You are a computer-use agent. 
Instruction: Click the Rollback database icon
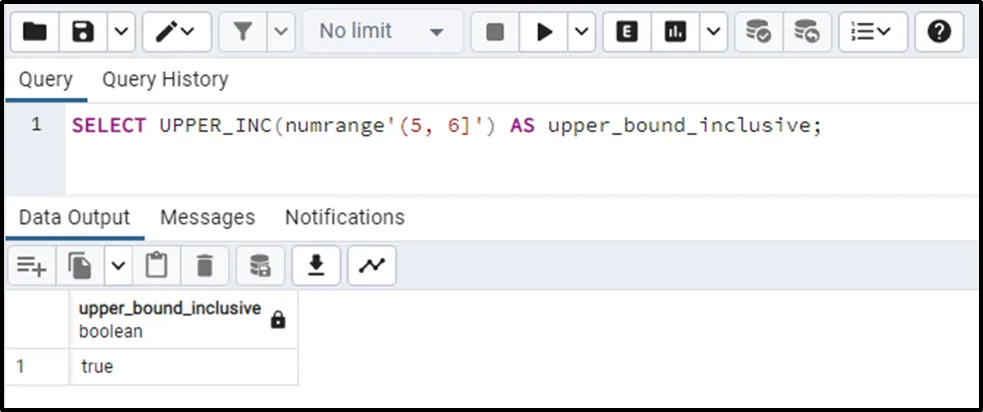coord(807,32)
